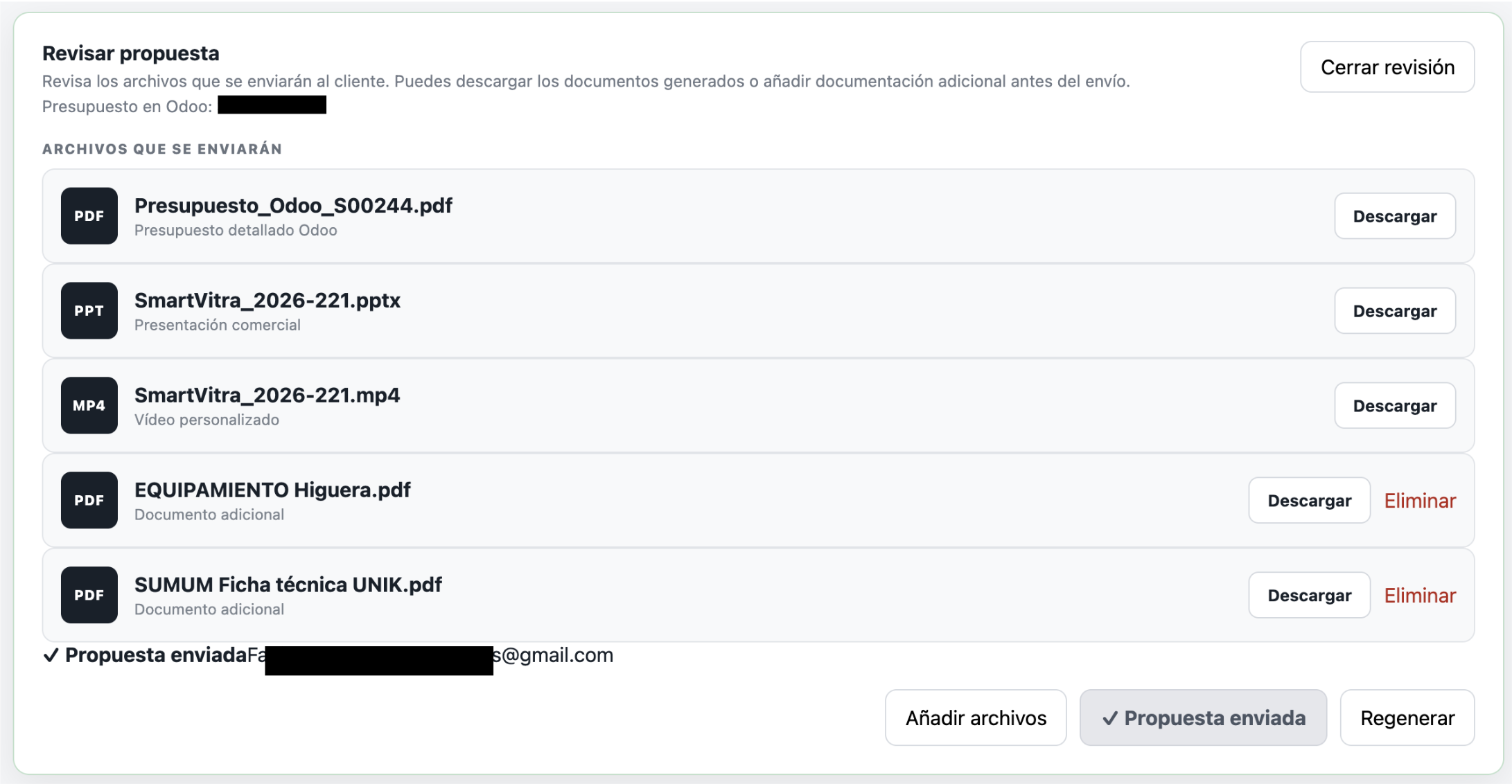This screenshot has height=784, width=1512.
Task: Select the SmartVitra_2026-221.mp4 file name
Action: (267, 395)
